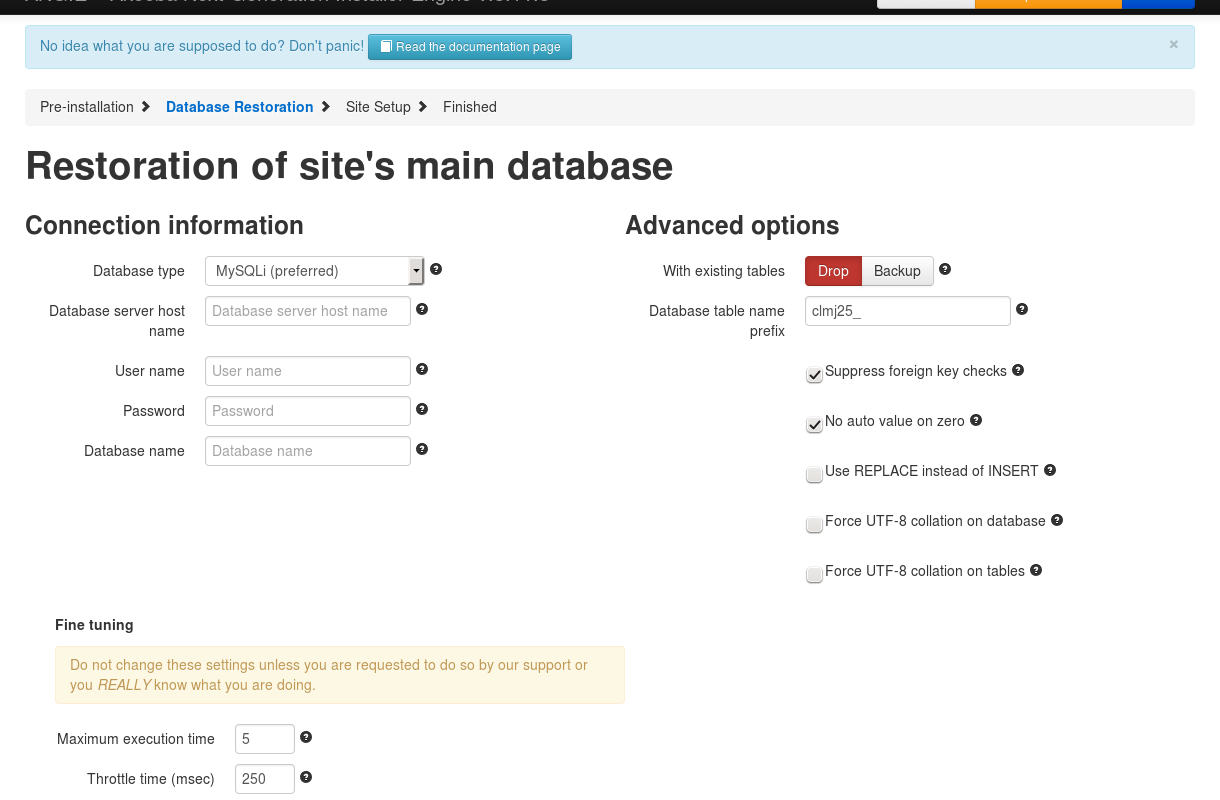
Task: Enable Use REPLACE instead of INSERT
Action: click(x=814, y=474)
